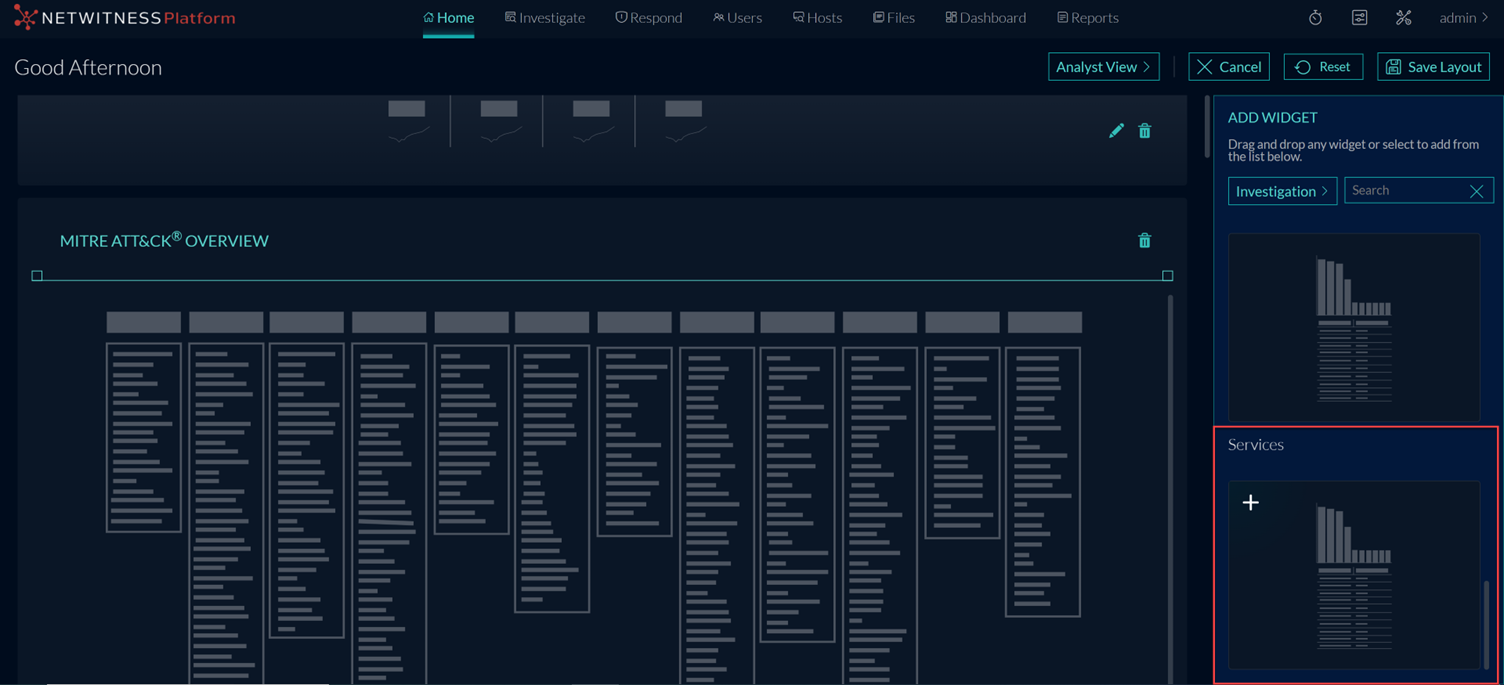Switch to the Hosts tab
The width and height of the screenshot is (1504, 685).
(817, 17)
